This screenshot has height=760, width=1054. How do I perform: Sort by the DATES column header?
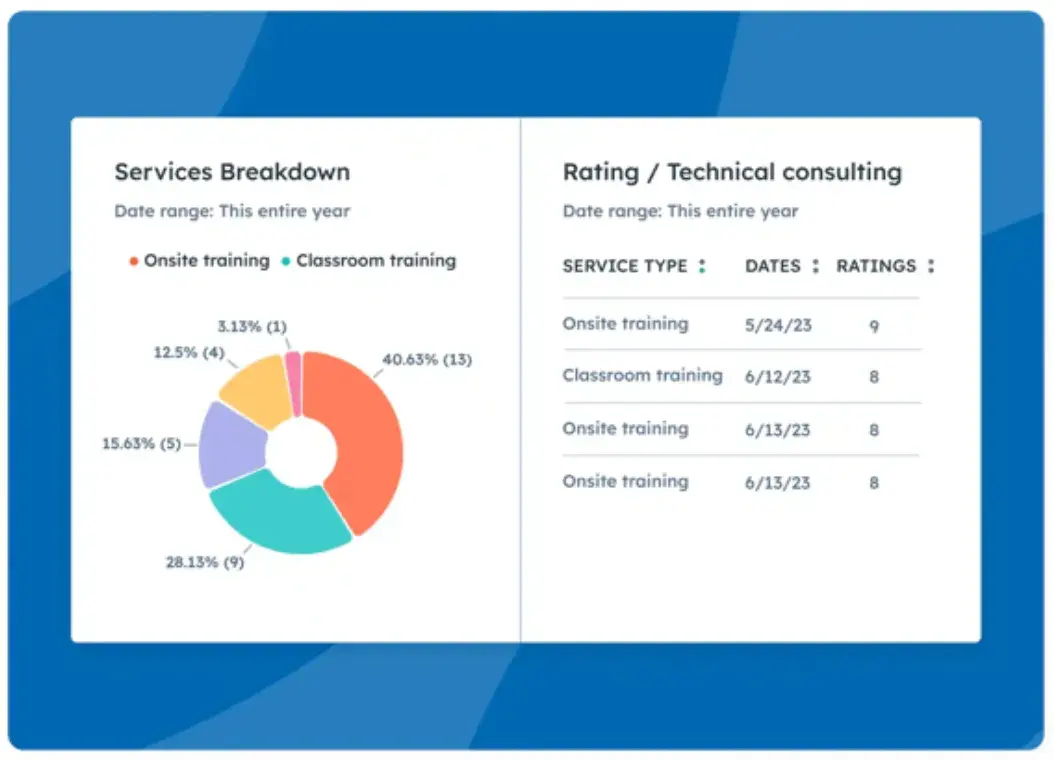point(773,266)
